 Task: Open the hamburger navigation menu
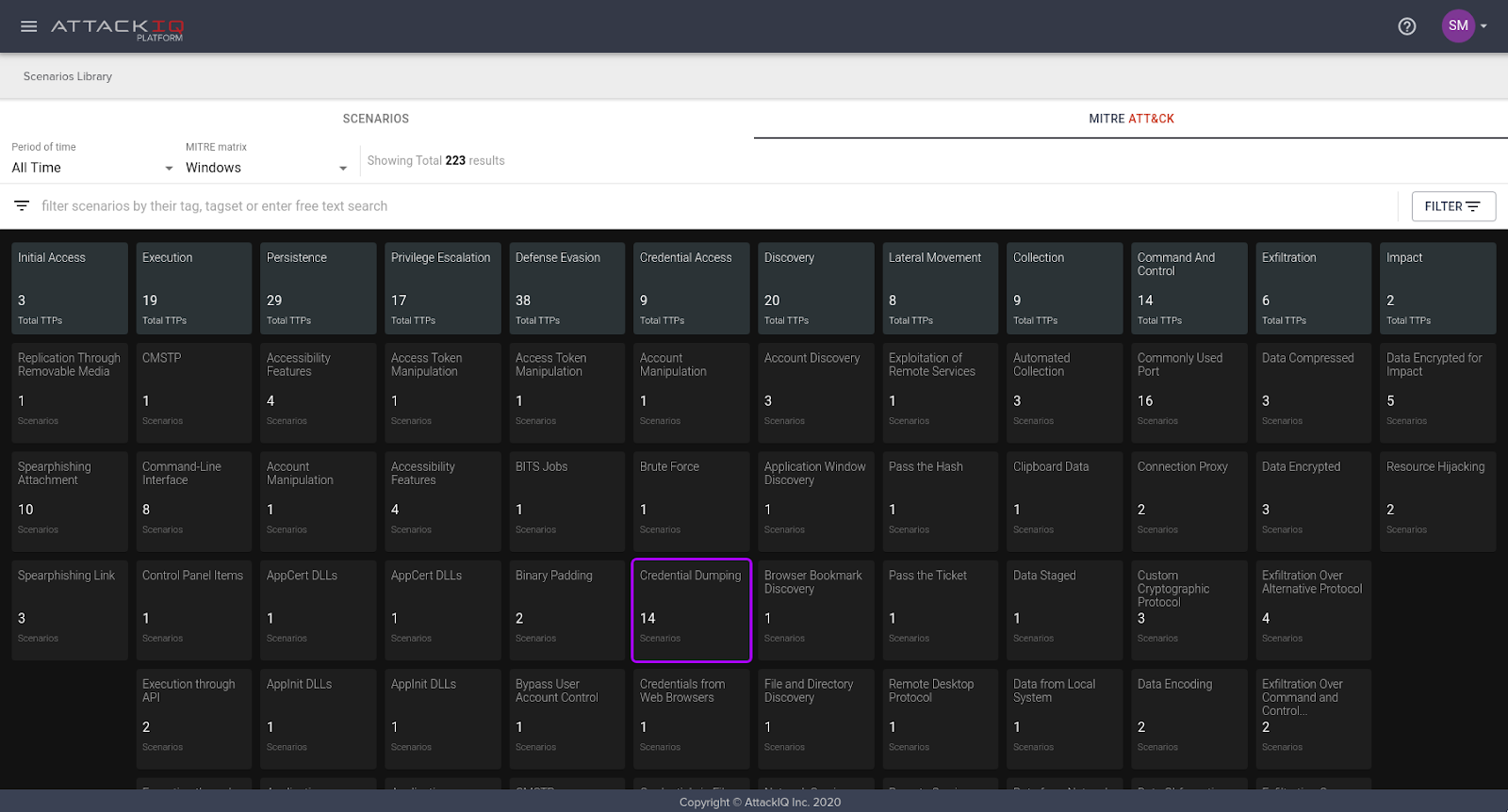click(29, 26)
